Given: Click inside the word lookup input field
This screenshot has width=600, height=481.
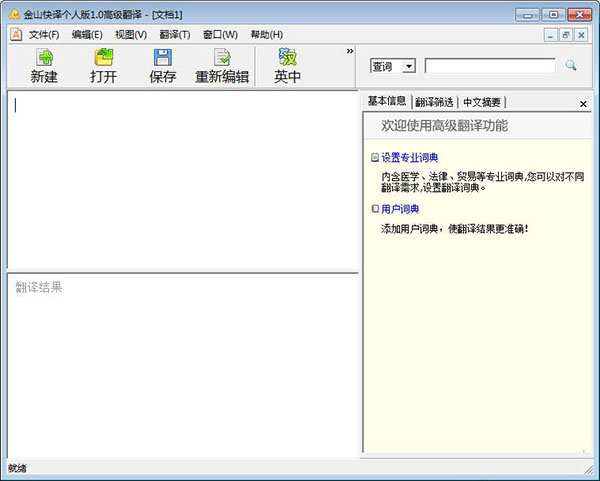Looking at the screenshot, I should click(x=489, y=66).
